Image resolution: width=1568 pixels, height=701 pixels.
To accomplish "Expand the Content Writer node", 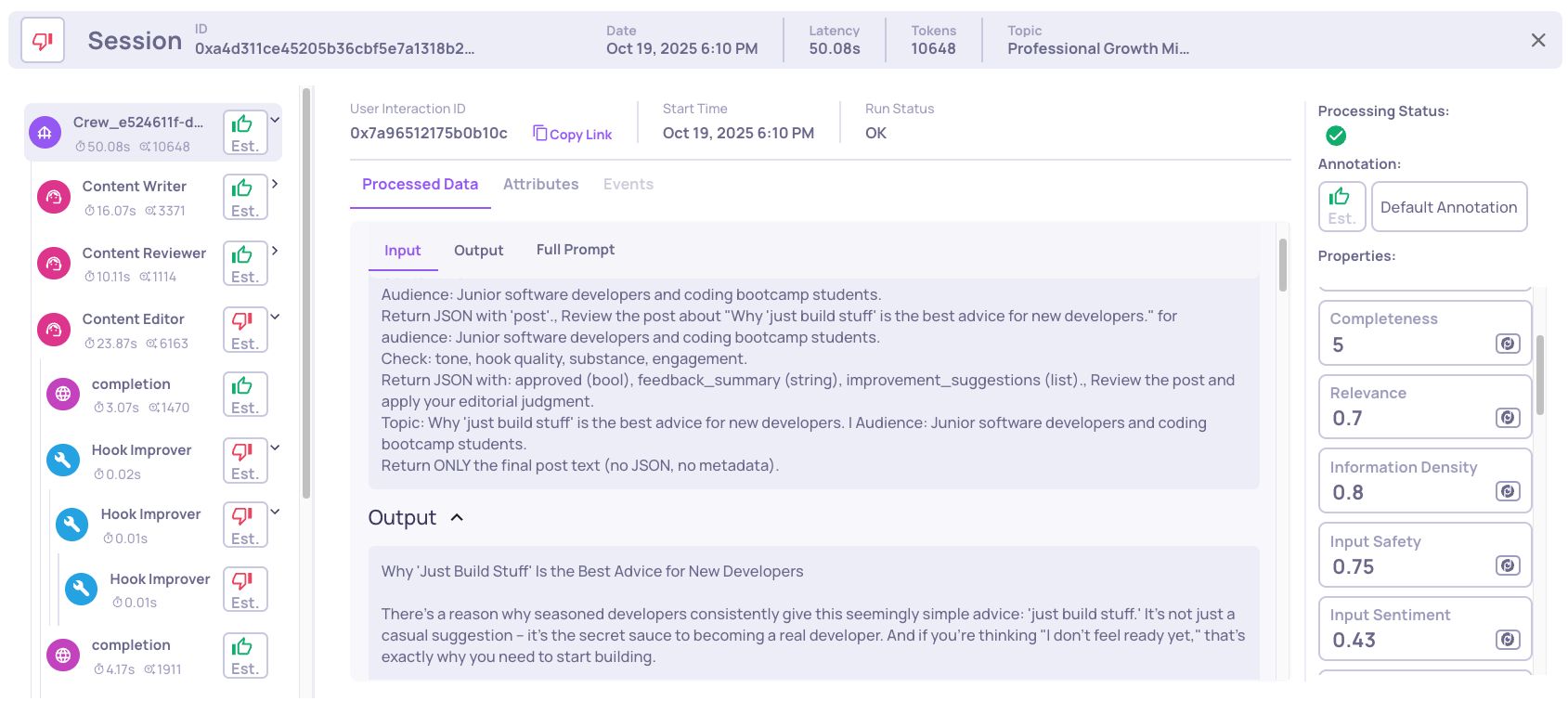I will coord(275,184).
